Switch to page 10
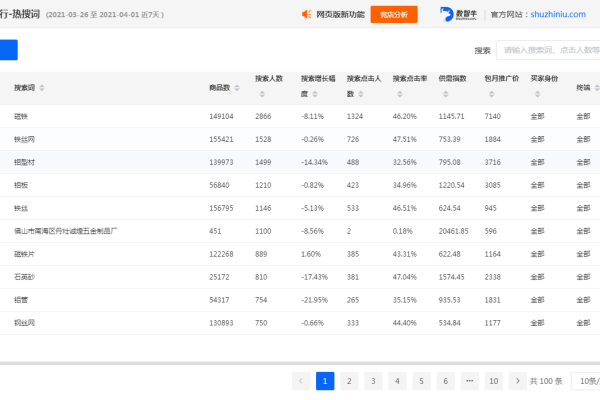The image size is (600, 400). pyautogui.click(x=493, y=381)
